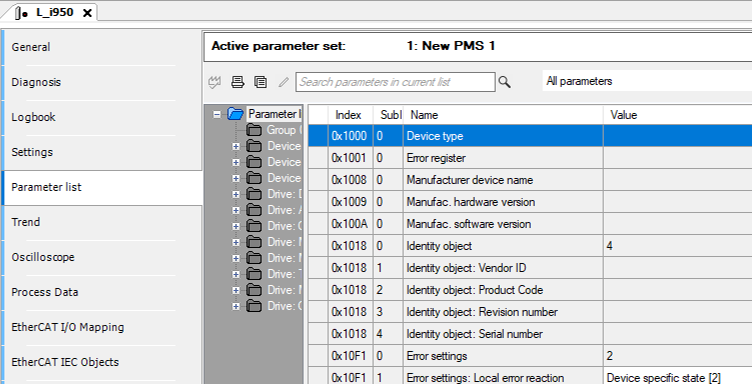Screen dimensions: 752x384
Task: Expand the 'Drive: T' tree node
Action: [235, 274]
